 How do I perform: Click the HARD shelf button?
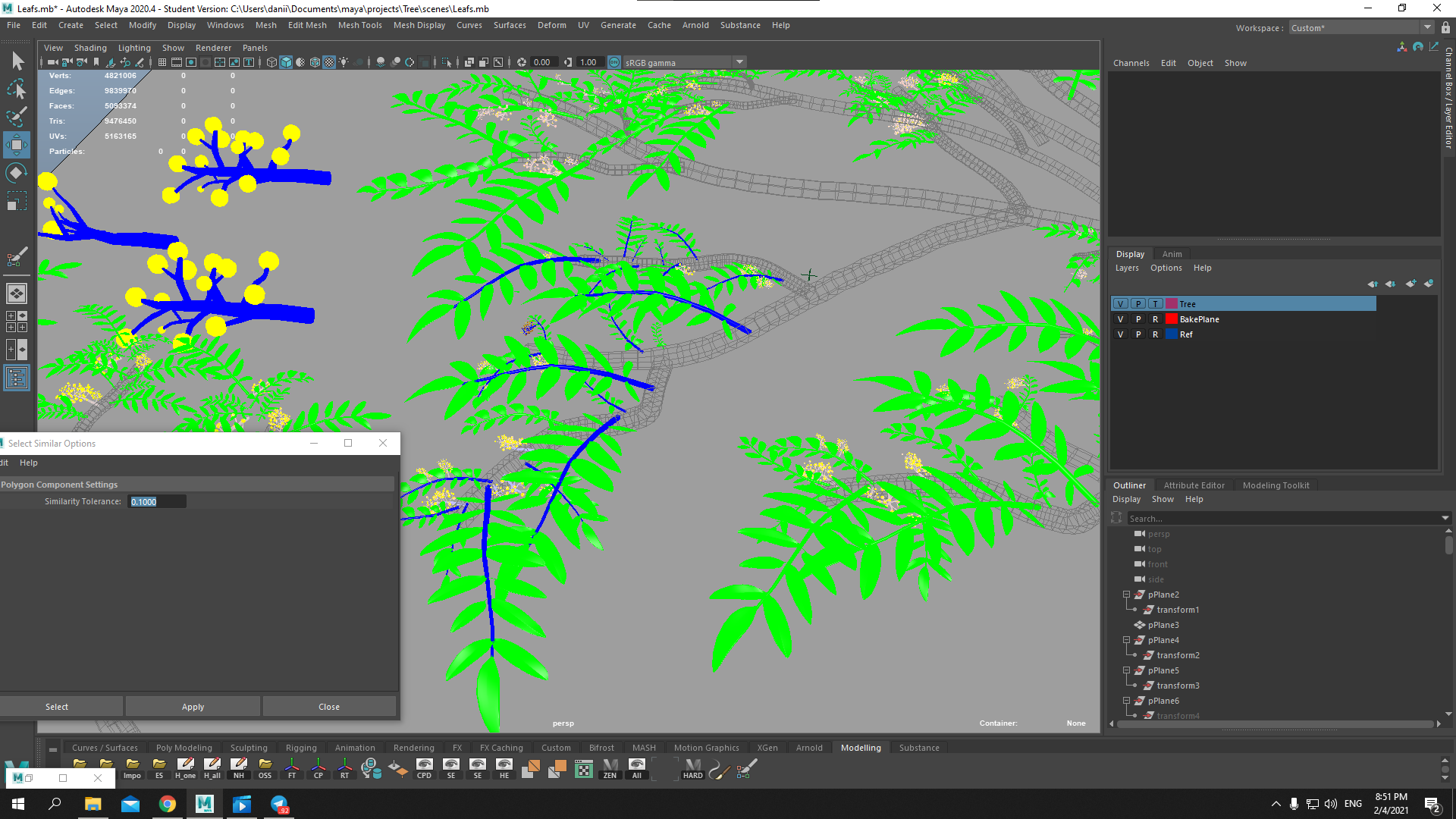692,769
